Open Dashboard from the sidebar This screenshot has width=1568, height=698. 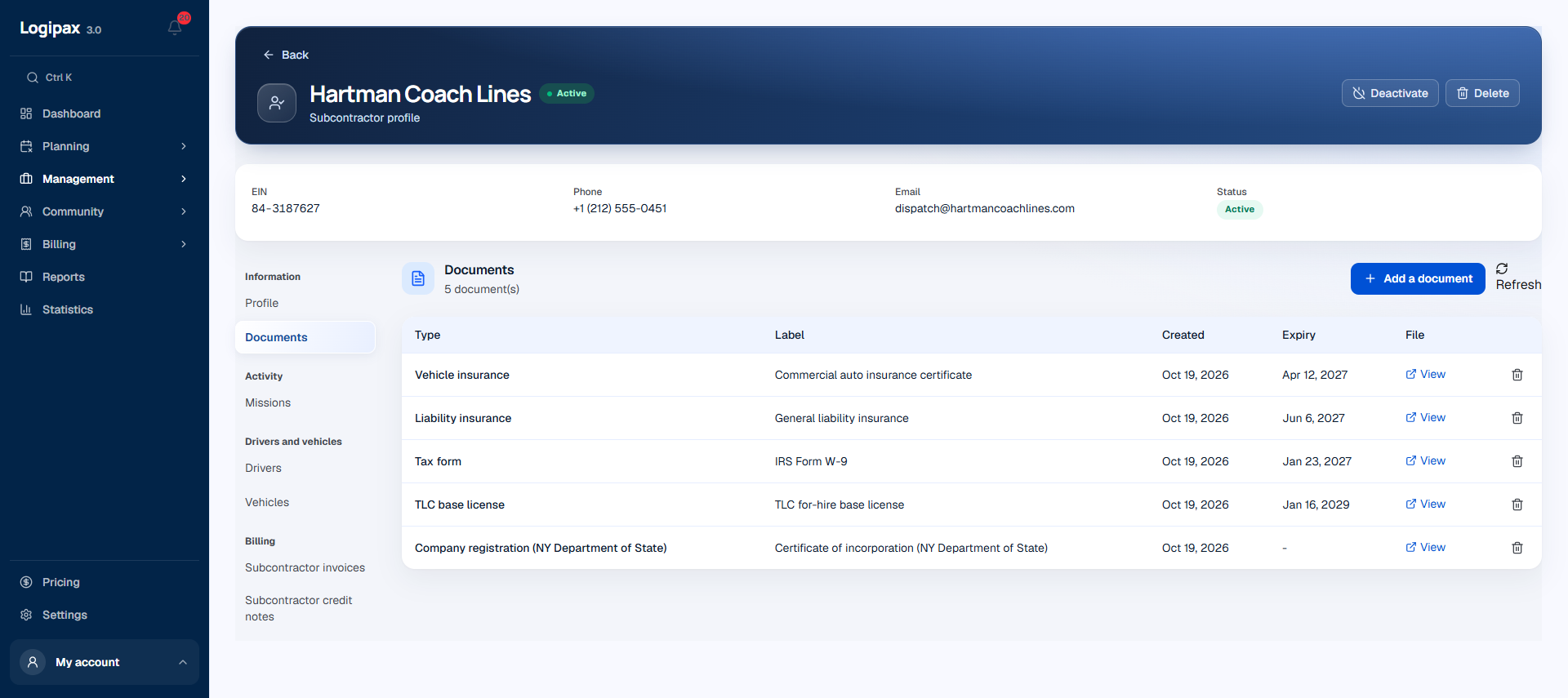pyautogui.click(x=105, y=113)
